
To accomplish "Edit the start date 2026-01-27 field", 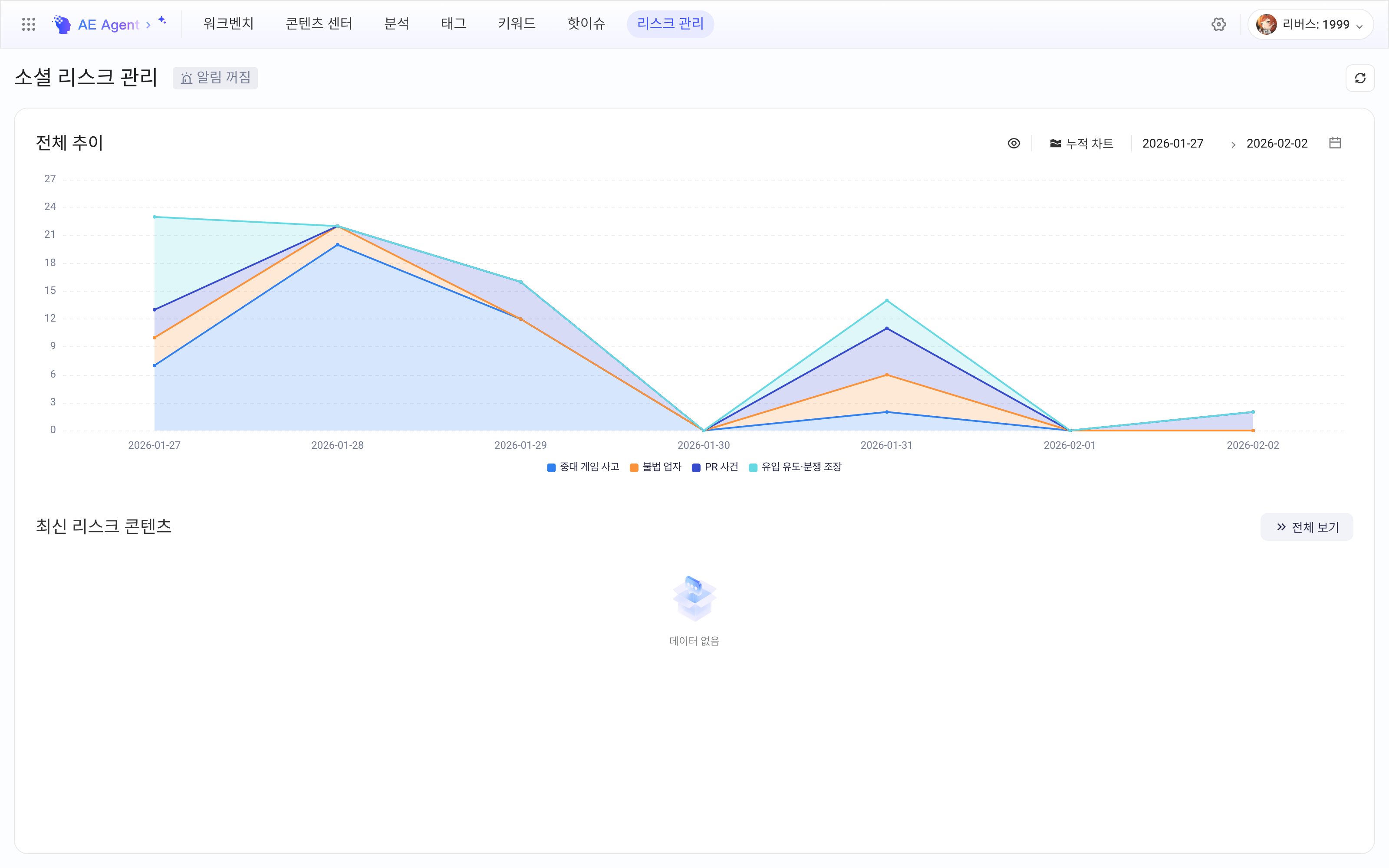I will pyautogui.click(x=1172, y=144).
